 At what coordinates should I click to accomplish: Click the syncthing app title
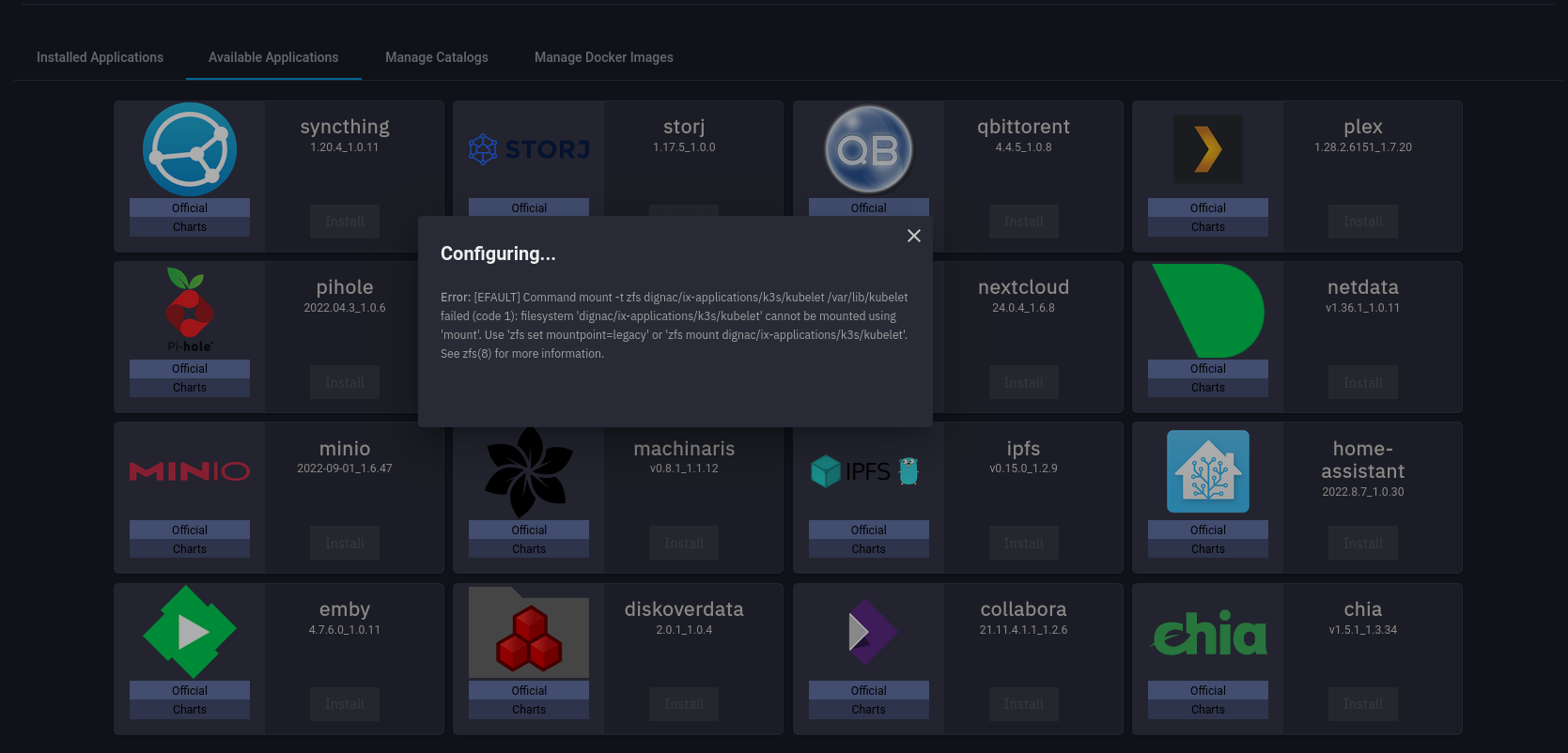coord(345,127)
